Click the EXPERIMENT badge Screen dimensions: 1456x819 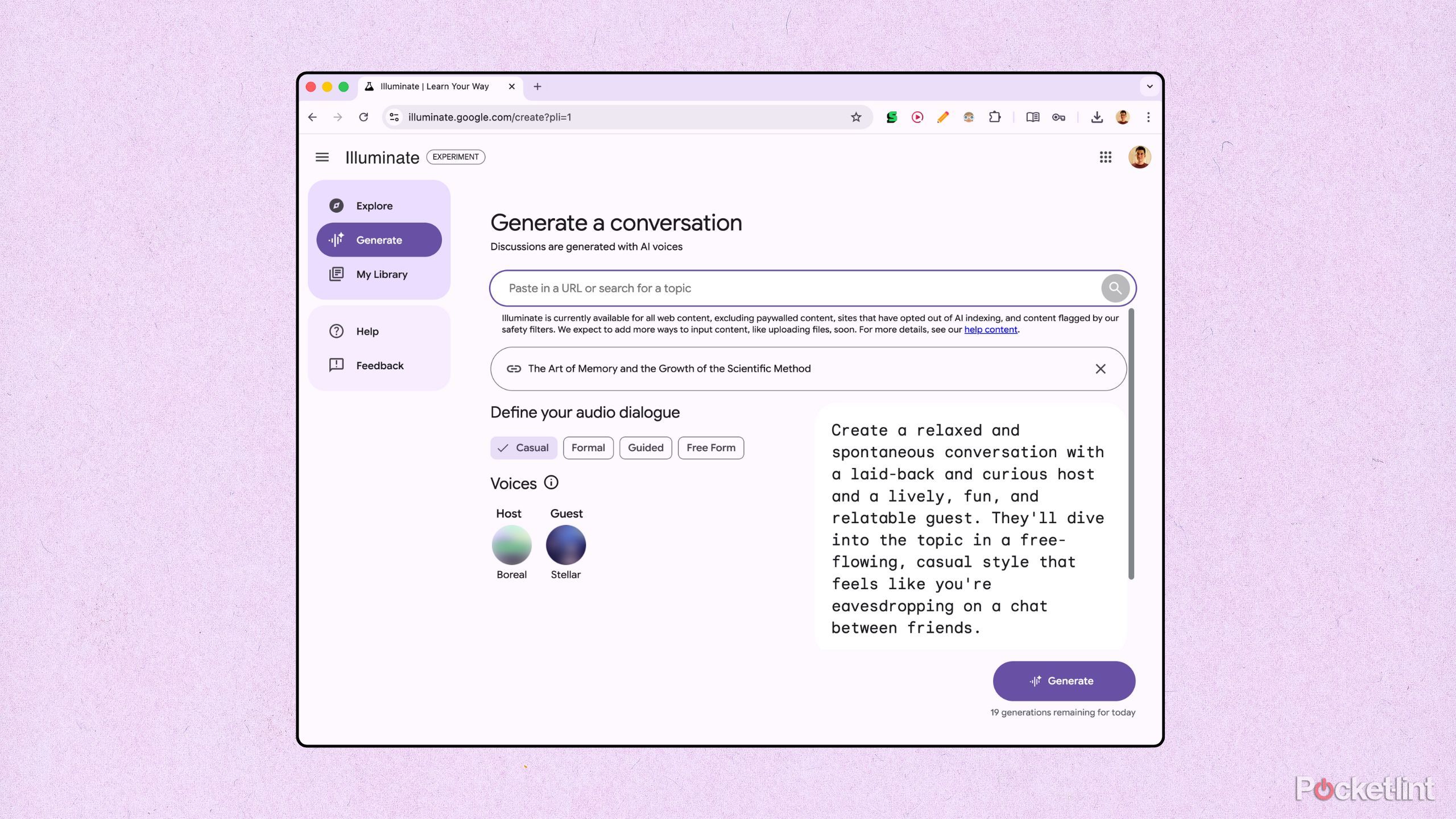pos(456,157)
